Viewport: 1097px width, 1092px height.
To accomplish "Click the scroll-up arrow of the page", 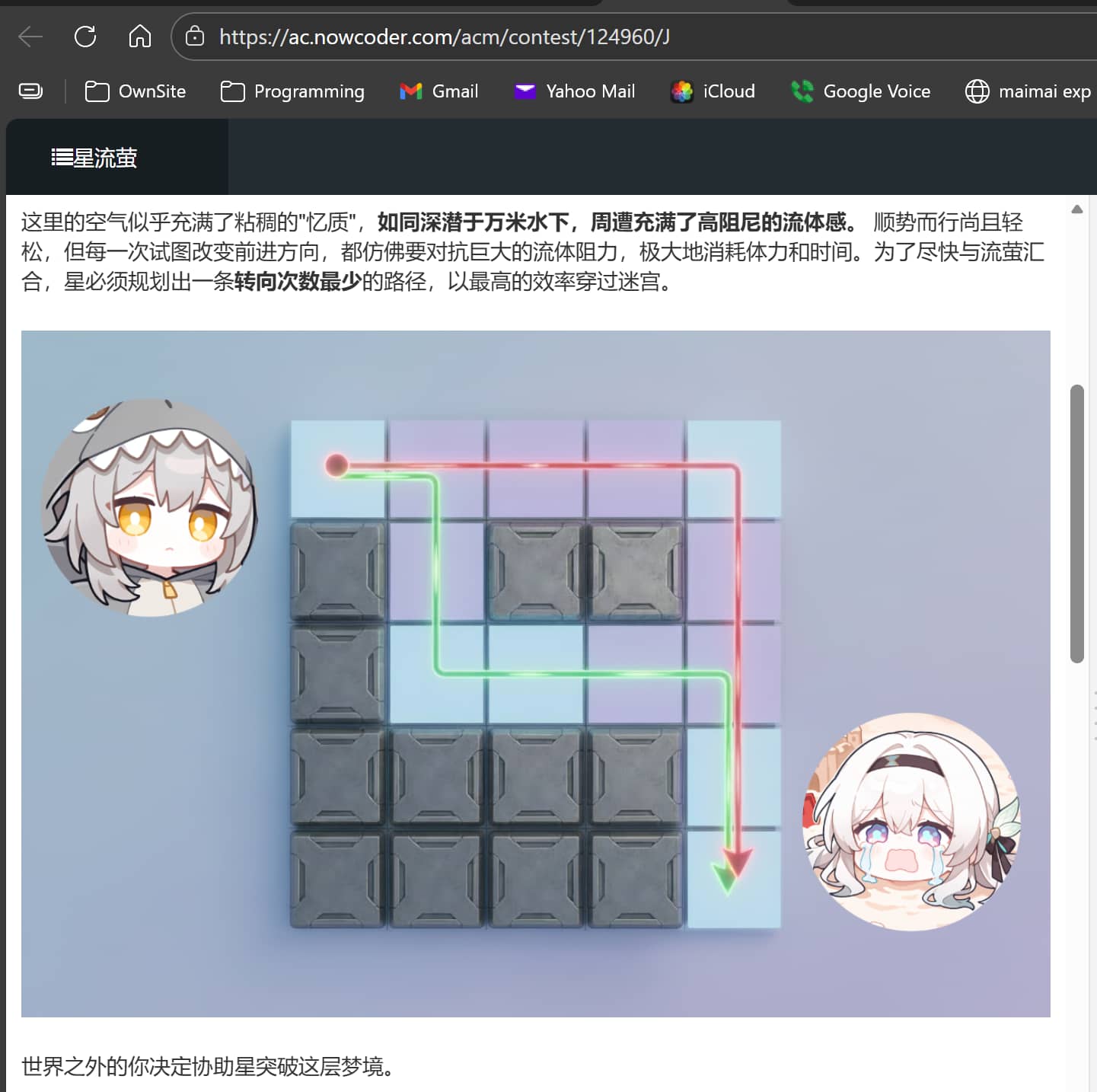I will pyautogui.click(x=1076, y=209).
